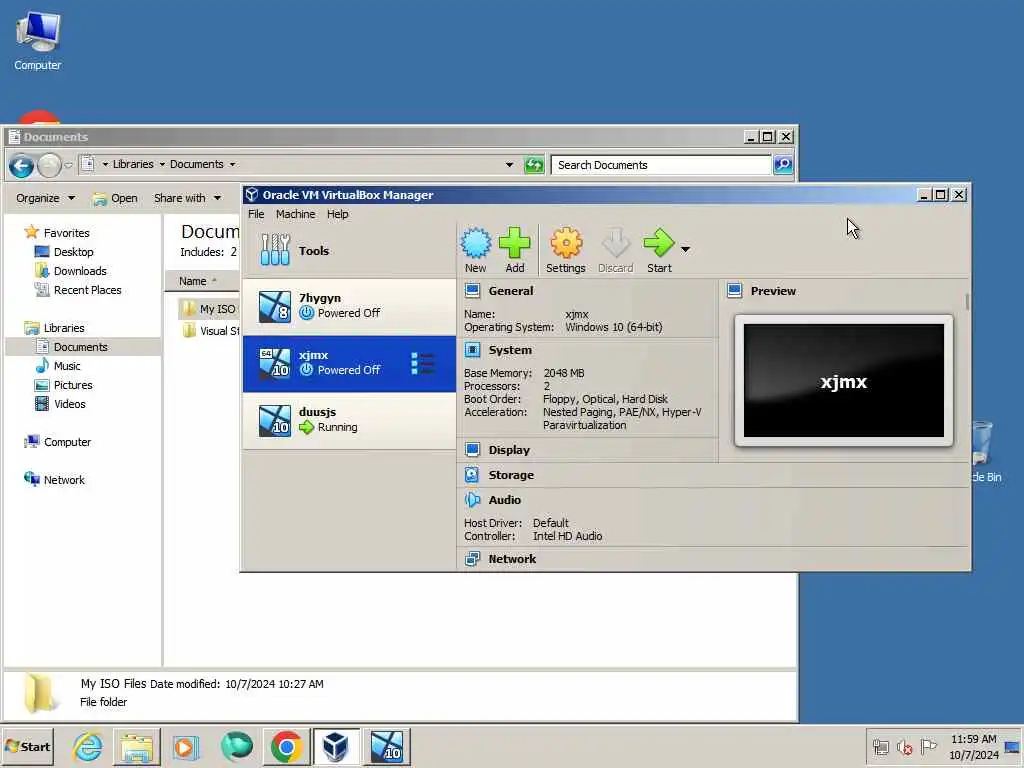The height and width of the screenshot is (768, 1024).
Task: Open Settings gear for selected VM
Action: click(x=566, y=243)
